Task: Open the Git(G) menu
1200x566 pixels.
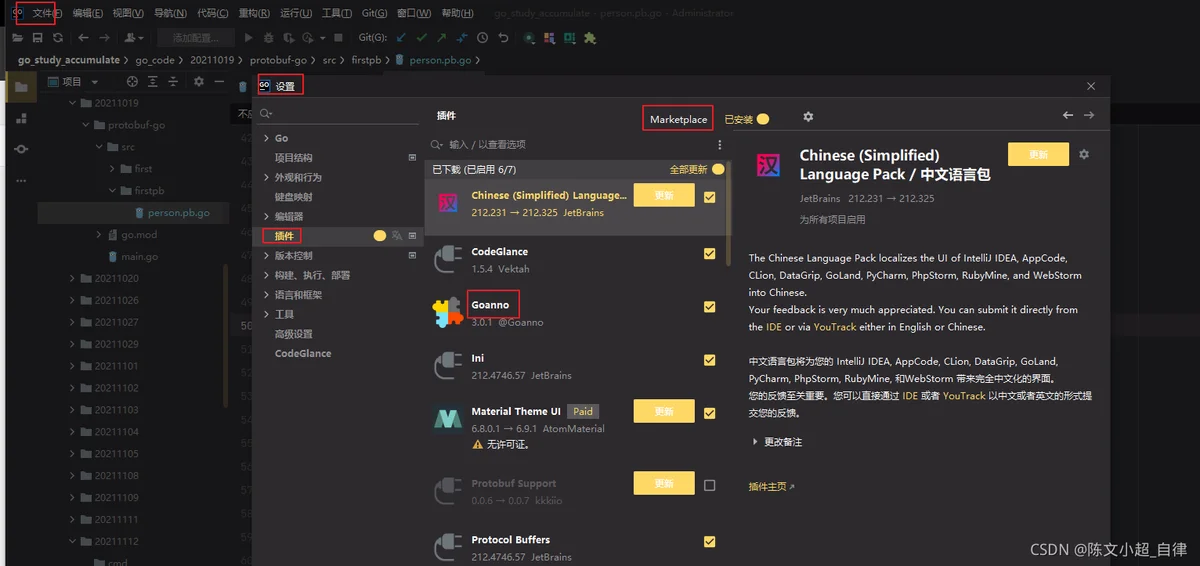Action: [374, 13]
